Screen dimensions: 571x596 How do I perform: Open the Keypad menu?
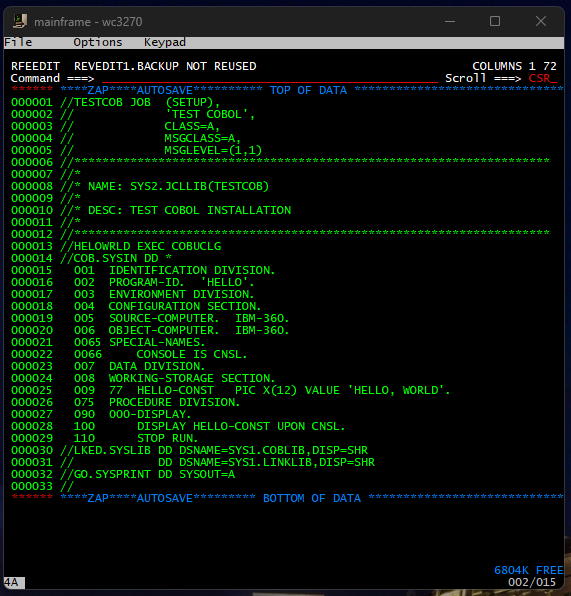click(165, 42)
